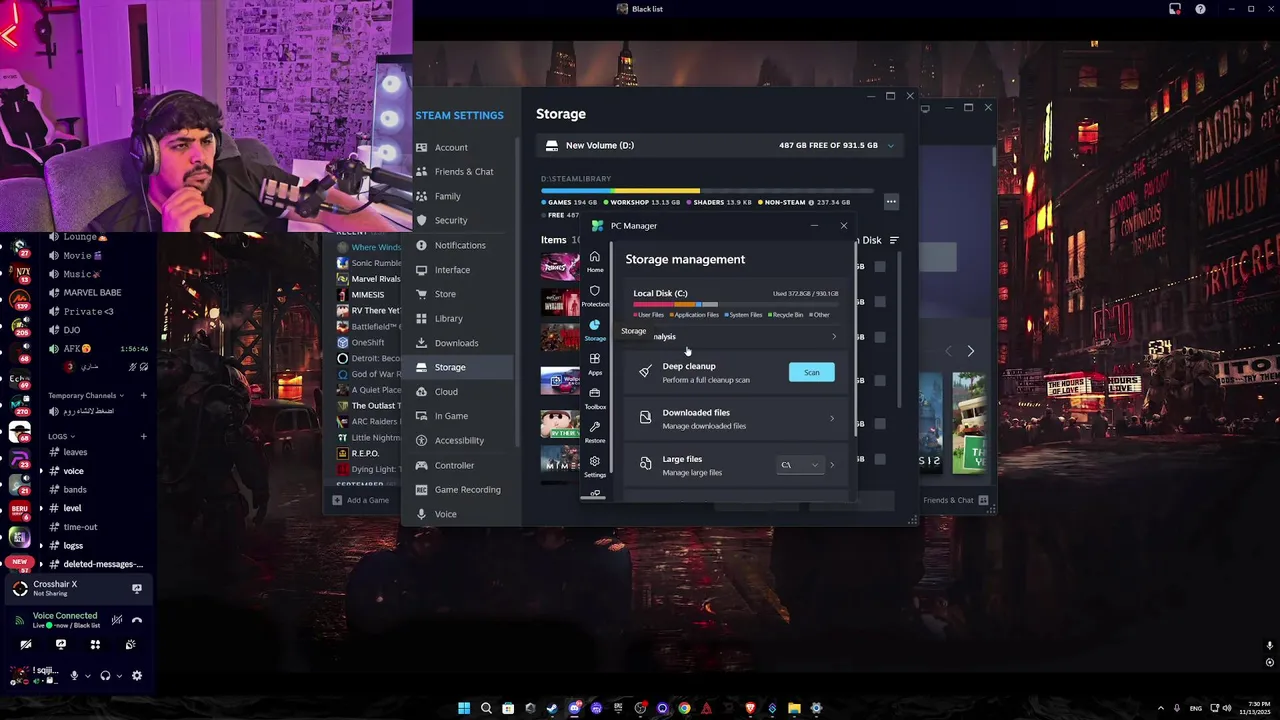
Task: Open Discord activities launcher icon
Action: point(95,645)
